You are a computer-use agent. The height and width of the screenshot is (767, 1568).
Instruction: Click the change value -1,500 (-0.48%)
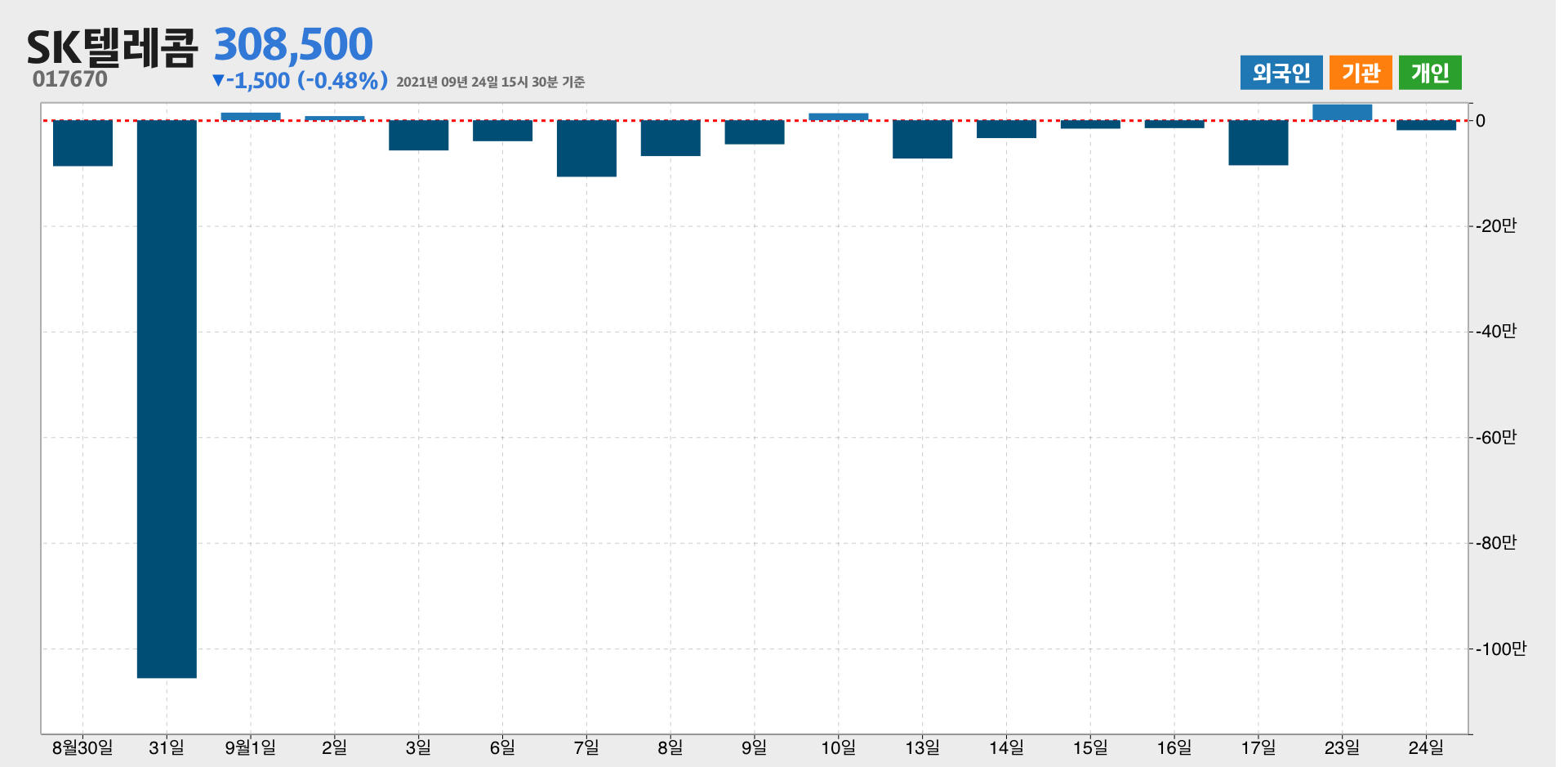tap(300, 81)
